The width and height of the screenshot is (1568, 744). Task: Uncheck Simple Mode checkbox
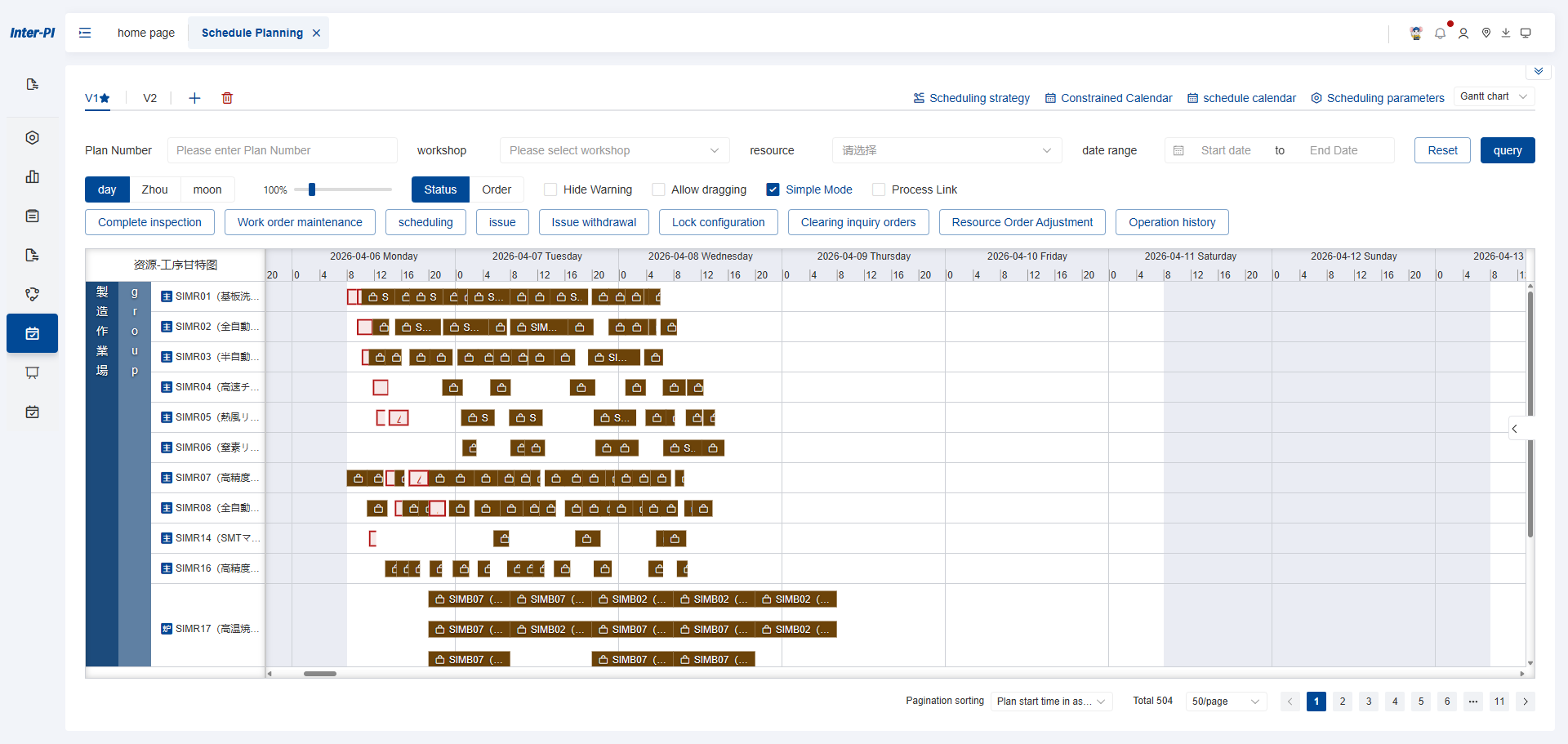pos(773,189)
